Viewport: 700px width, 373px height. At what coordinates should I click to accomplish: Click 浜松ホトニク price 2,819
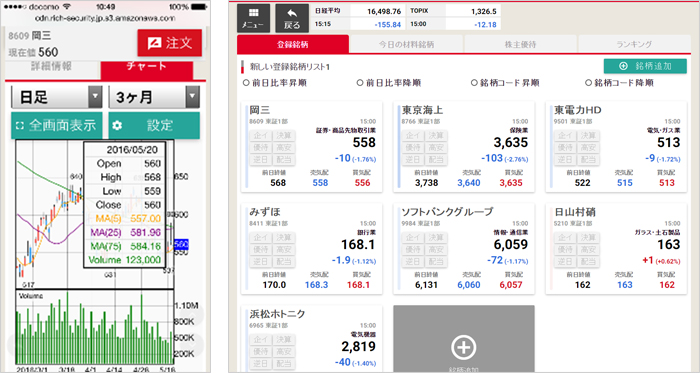pos(358,347)
